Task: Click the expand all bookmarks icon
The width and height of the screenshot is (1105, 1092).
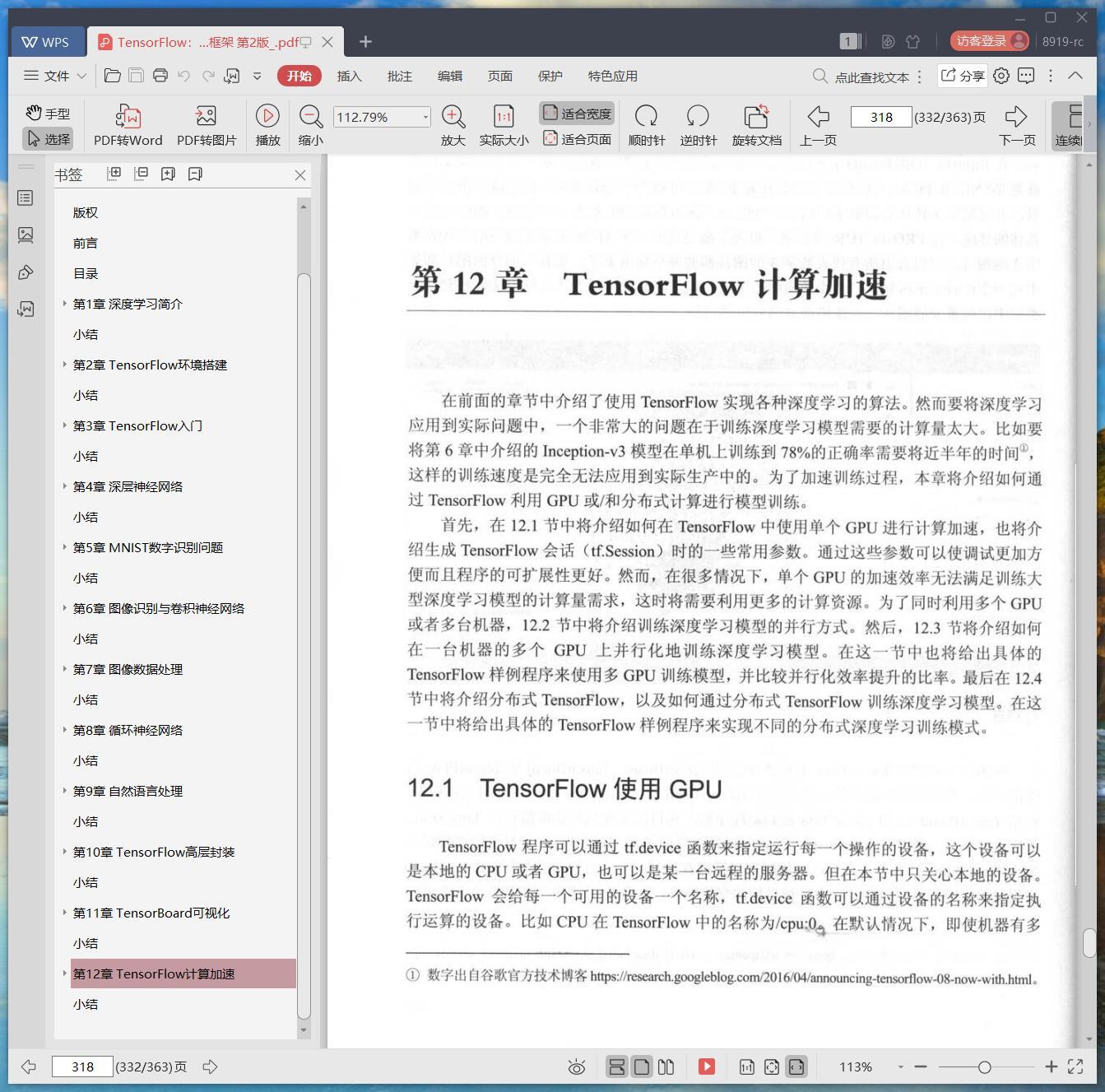Action: 114,174
